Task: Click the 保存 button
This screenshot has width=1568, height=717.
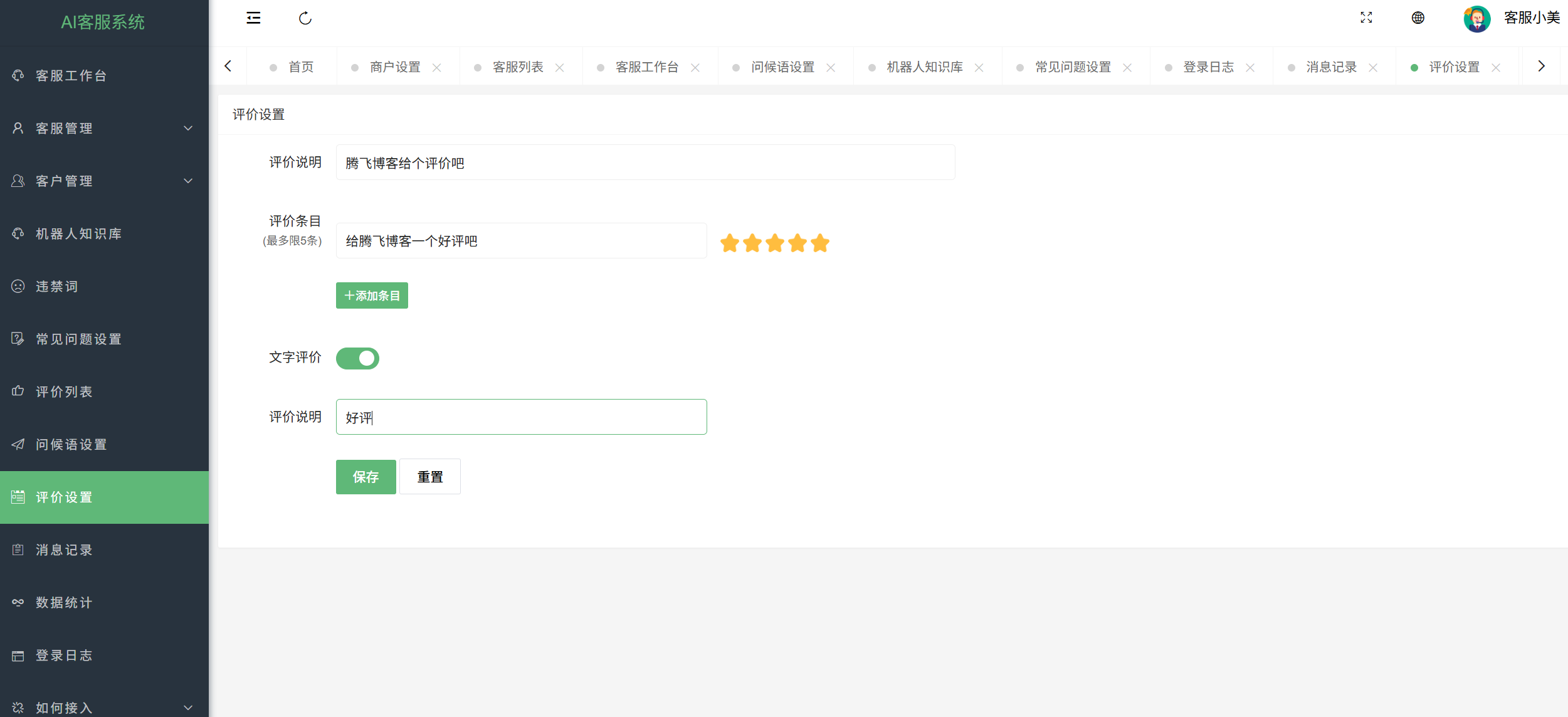Action: point(366,477)
